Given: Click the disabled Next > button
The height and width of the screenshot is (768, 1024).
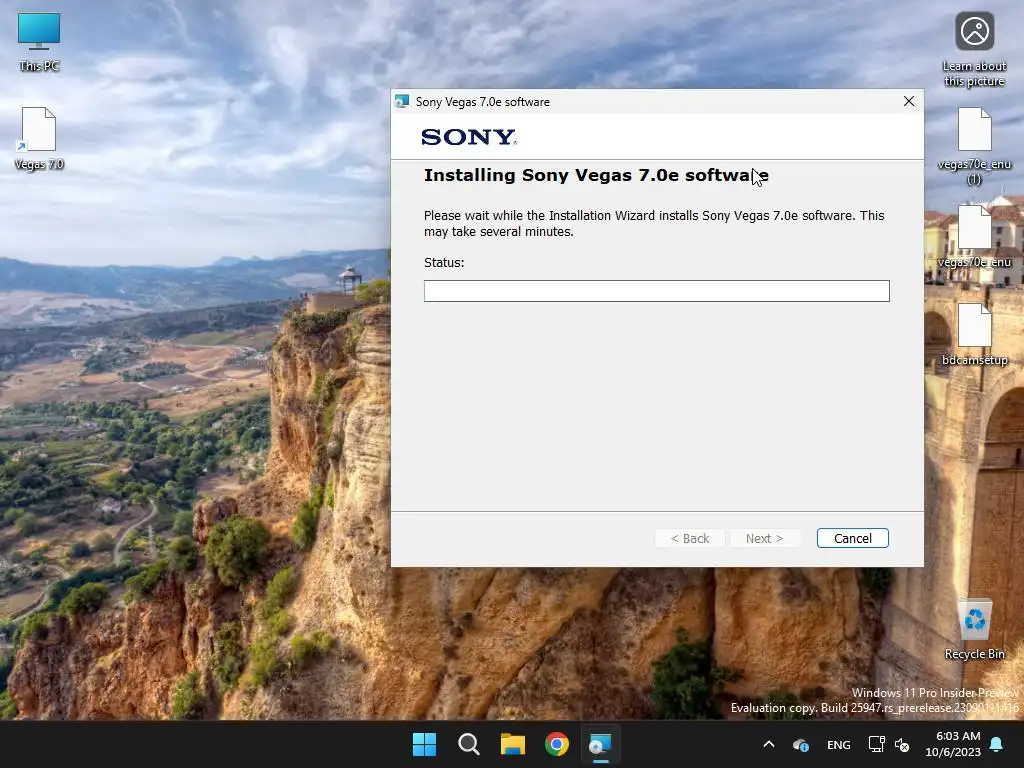Looking at the screenshot, I should [x=764, y=538].
